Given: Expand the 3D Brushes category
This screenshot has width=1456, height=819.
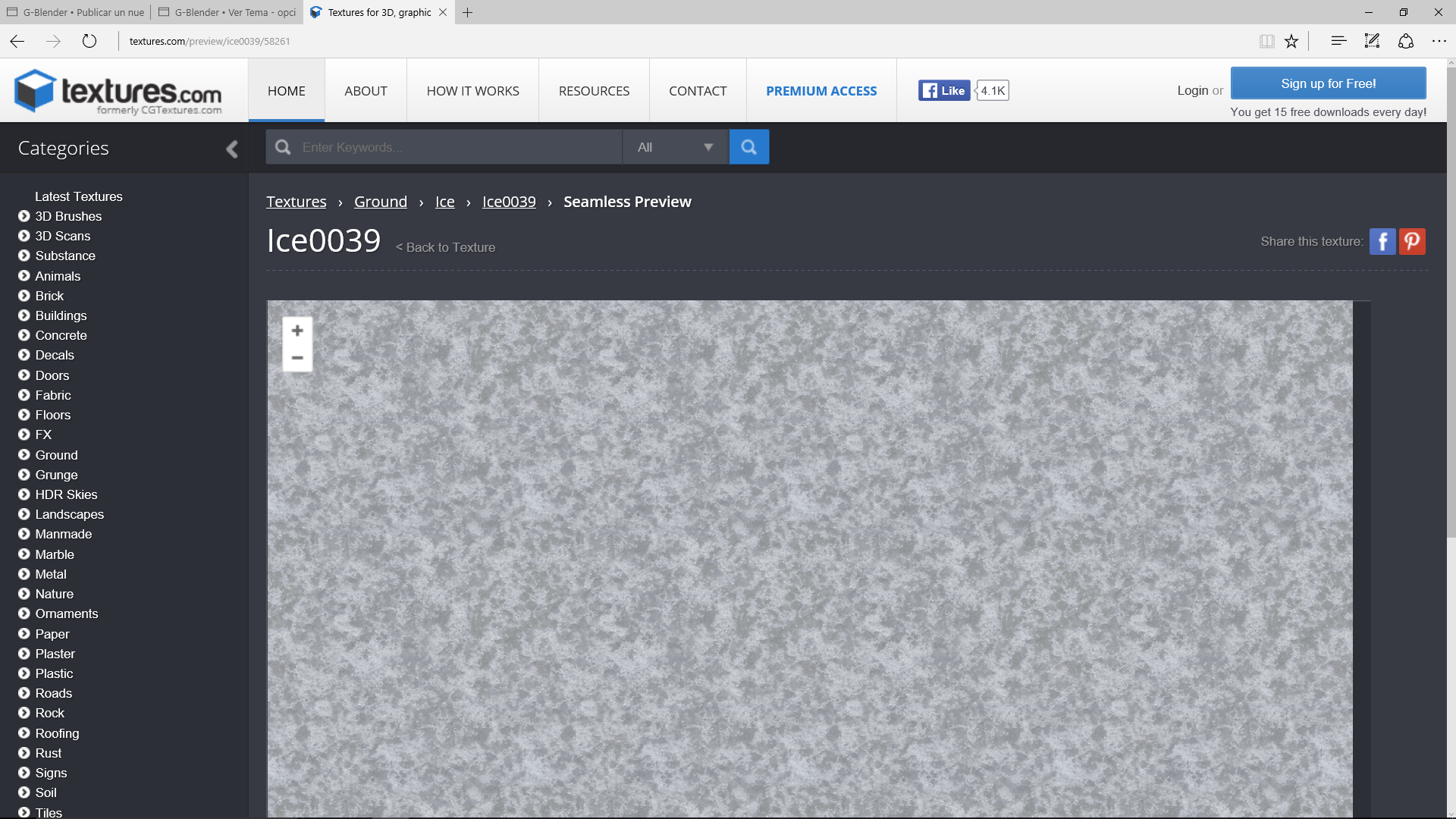Looking at the screenshot, I should point(24,216).
